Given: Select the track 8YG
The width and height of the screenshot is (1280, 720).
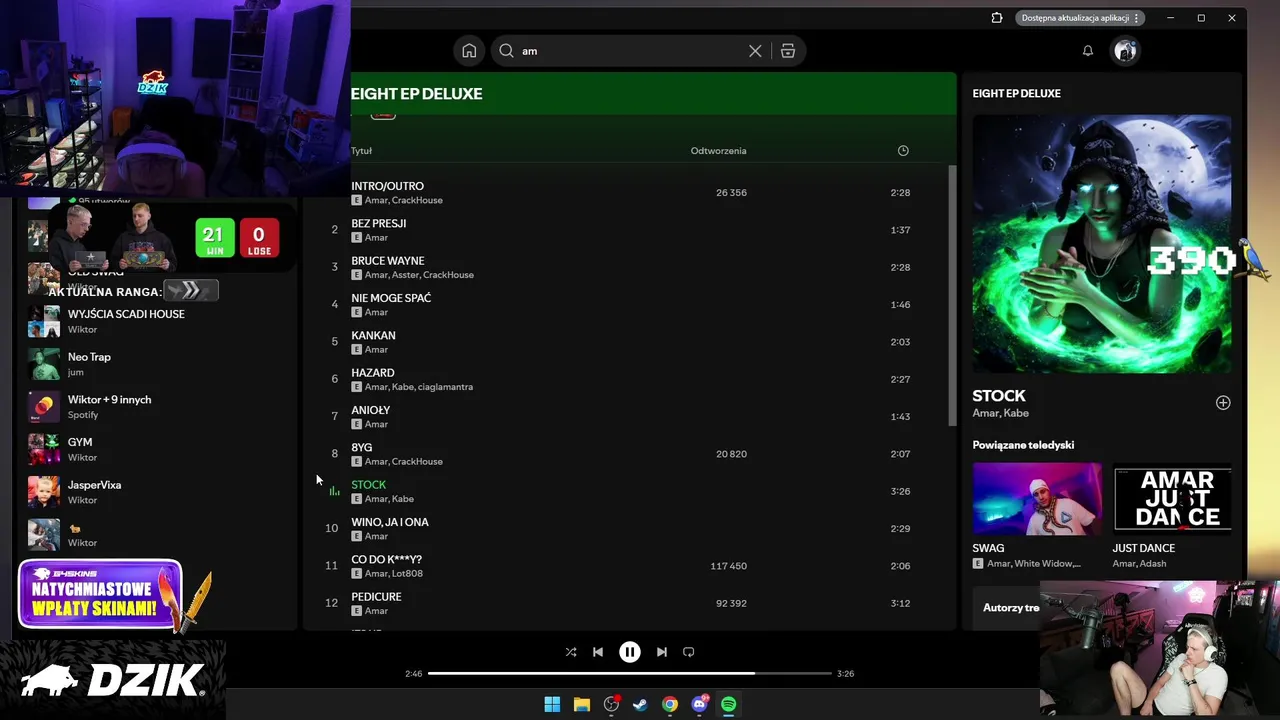Looking at the screenshot, I should point(361,447).
